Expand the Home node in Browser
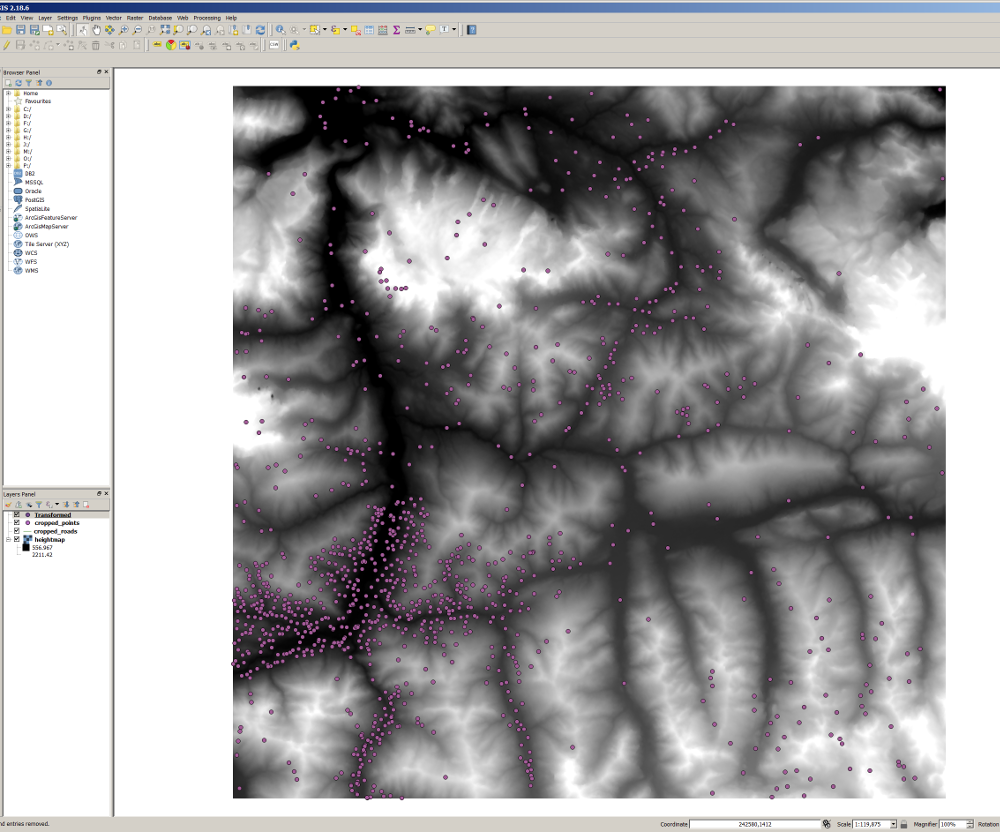 tap(8, 93)
